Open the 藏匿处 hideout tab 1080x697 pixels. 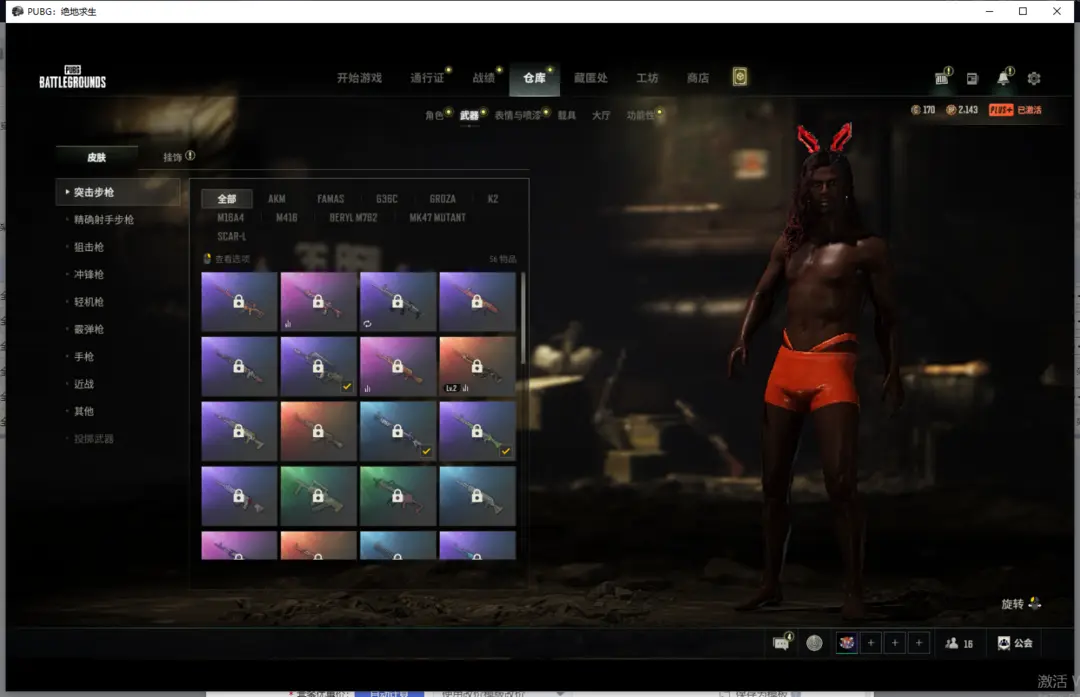click(591, 78)
